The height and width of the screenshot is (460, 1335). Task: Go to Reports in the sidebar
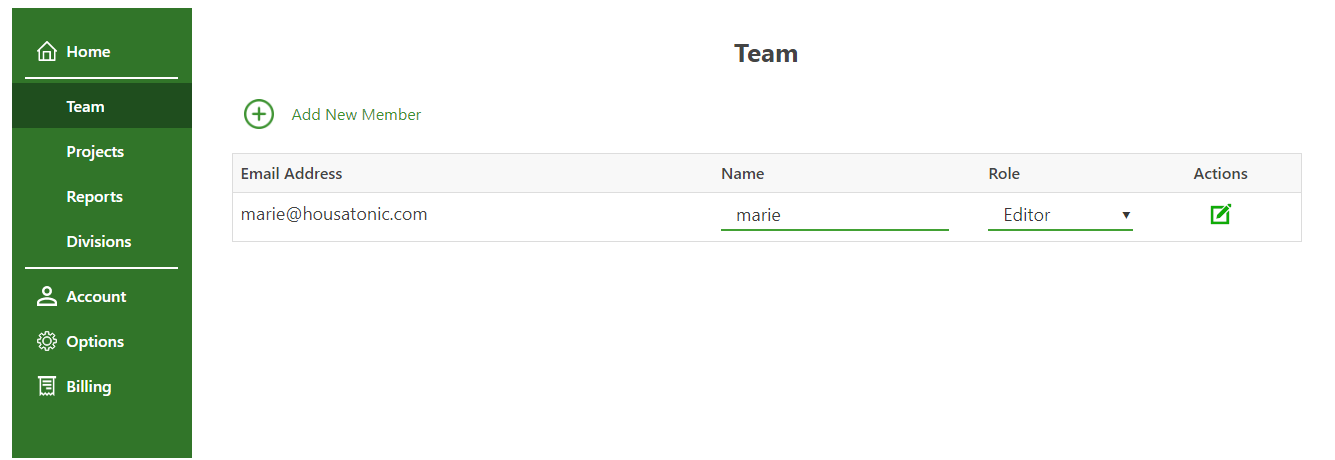tap(94, 196)
